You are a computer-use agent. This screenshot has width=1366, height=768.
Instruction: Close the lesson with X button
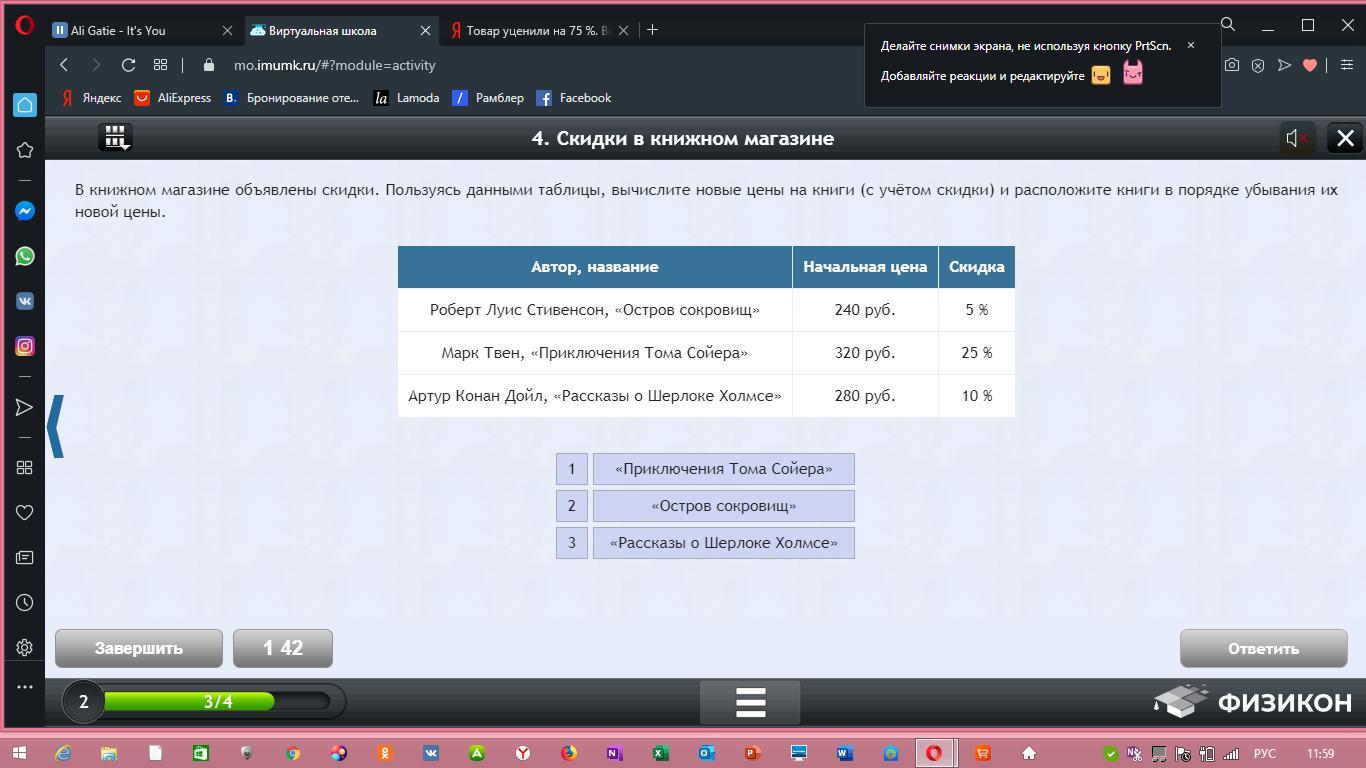(1345, 138)
